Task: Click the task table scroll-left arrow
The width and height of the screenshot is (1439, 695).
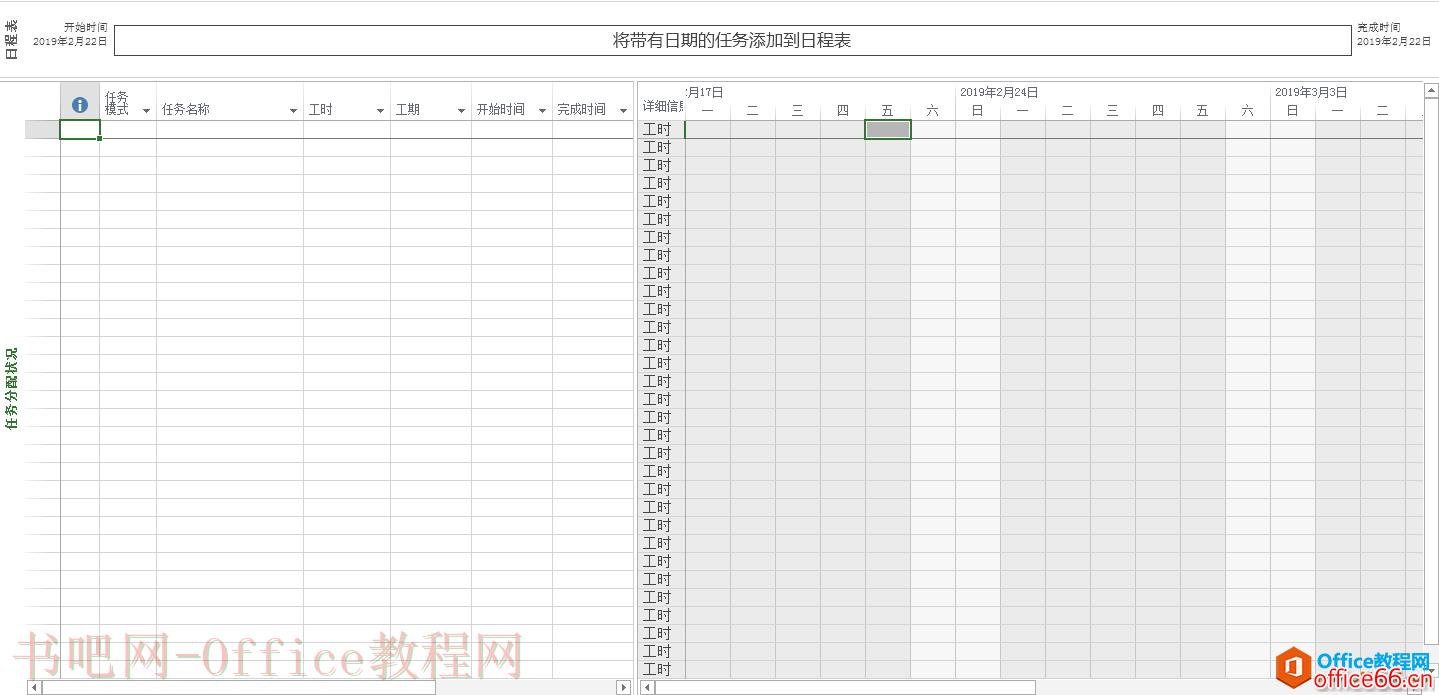Action: 34,687
